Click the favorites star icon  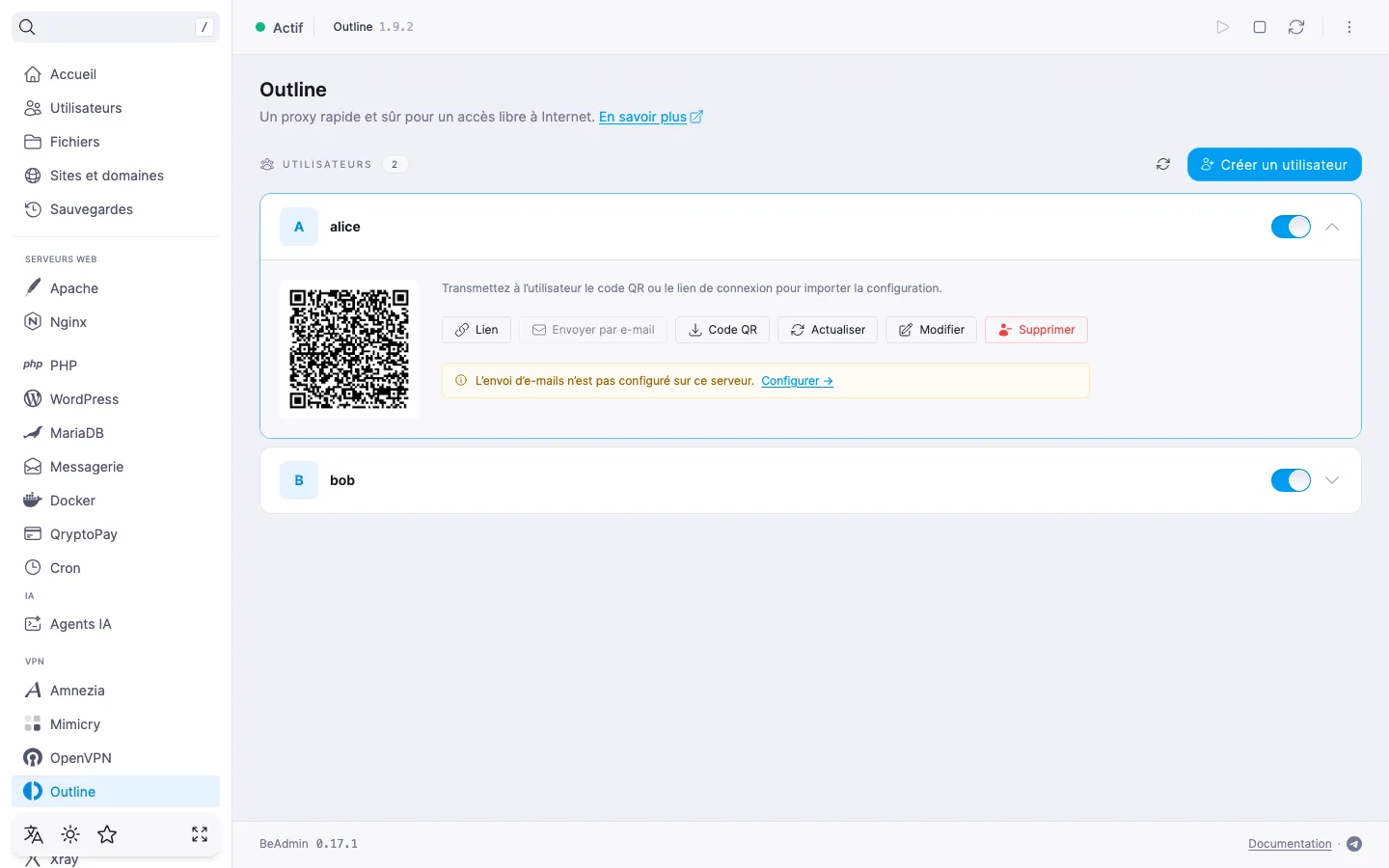click(107, 834)
